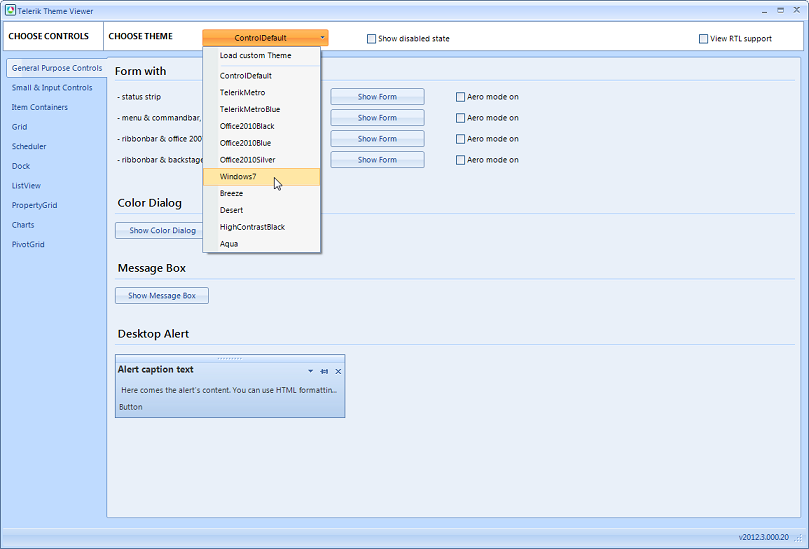Choose Office2010Silver theme
The height and width of the screenshot is (549, 809).
pyautogui.click(x=262, y=160)
